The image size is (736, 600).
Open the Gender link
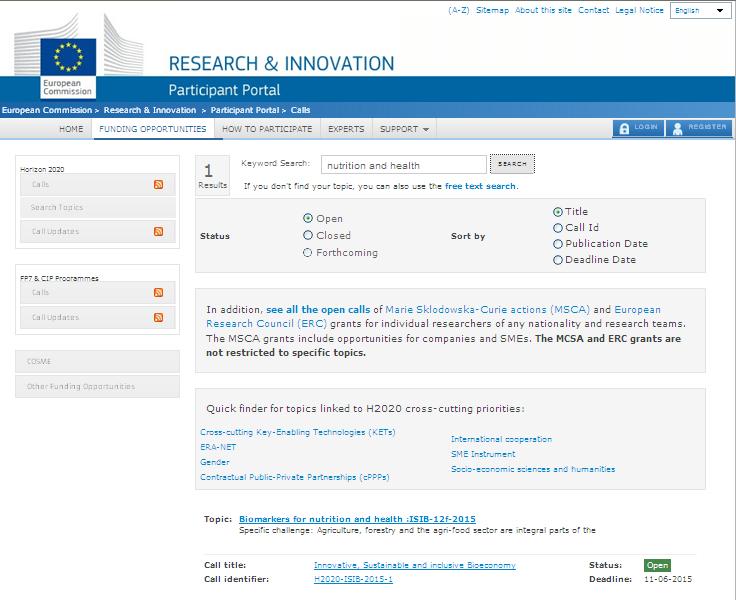point(215,462)
